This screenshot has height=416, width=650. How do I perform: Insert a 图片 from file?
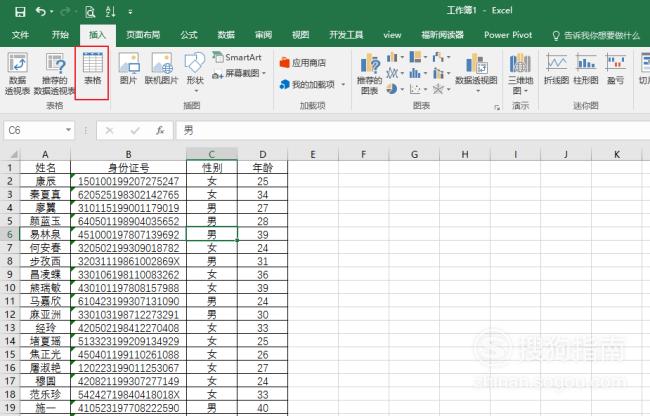(129, 69)
